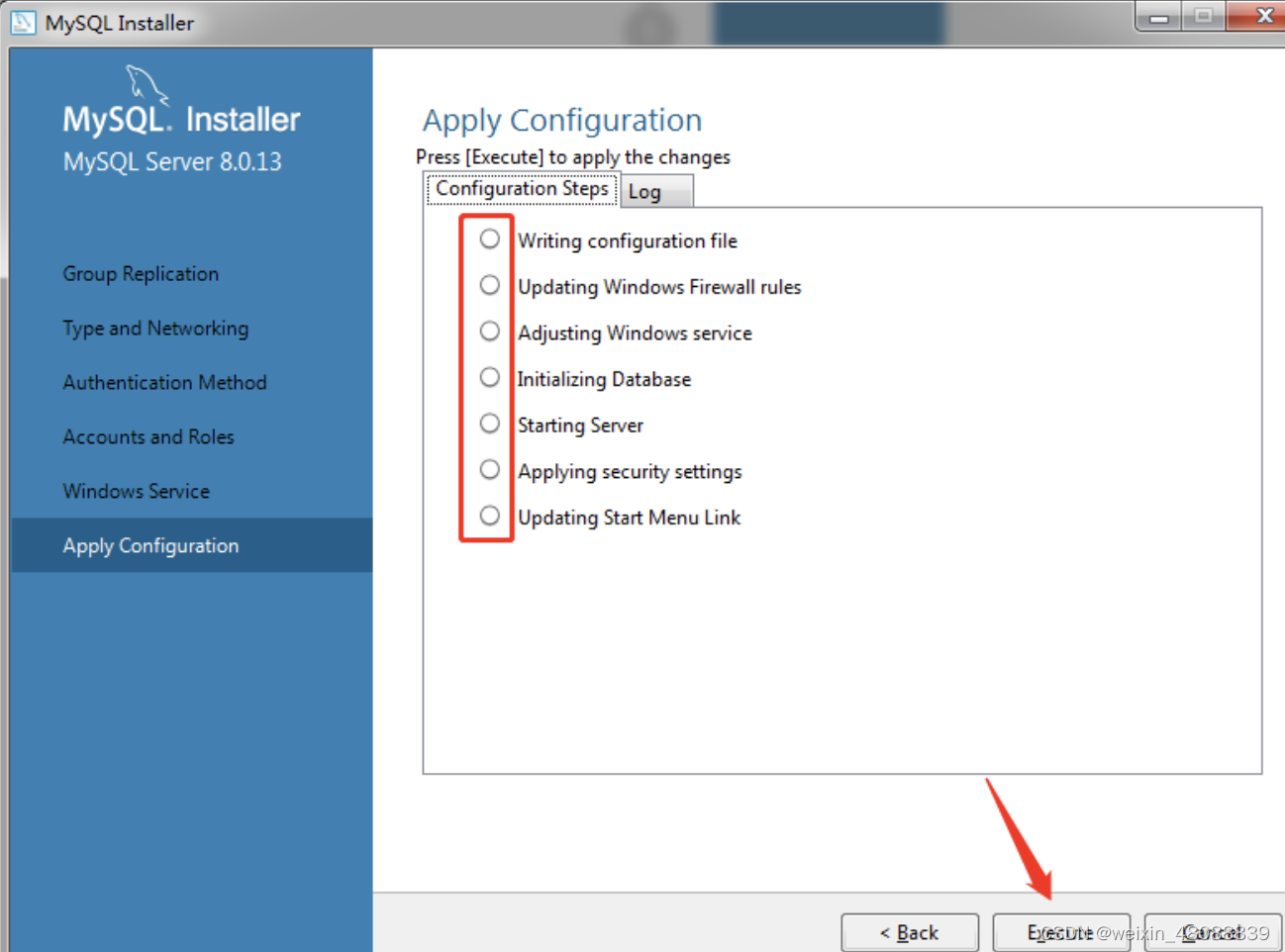This screenshot has width=1285, height=952.
Task: Click the 'Adjusting Windows service' text
Action: [635, 333]
